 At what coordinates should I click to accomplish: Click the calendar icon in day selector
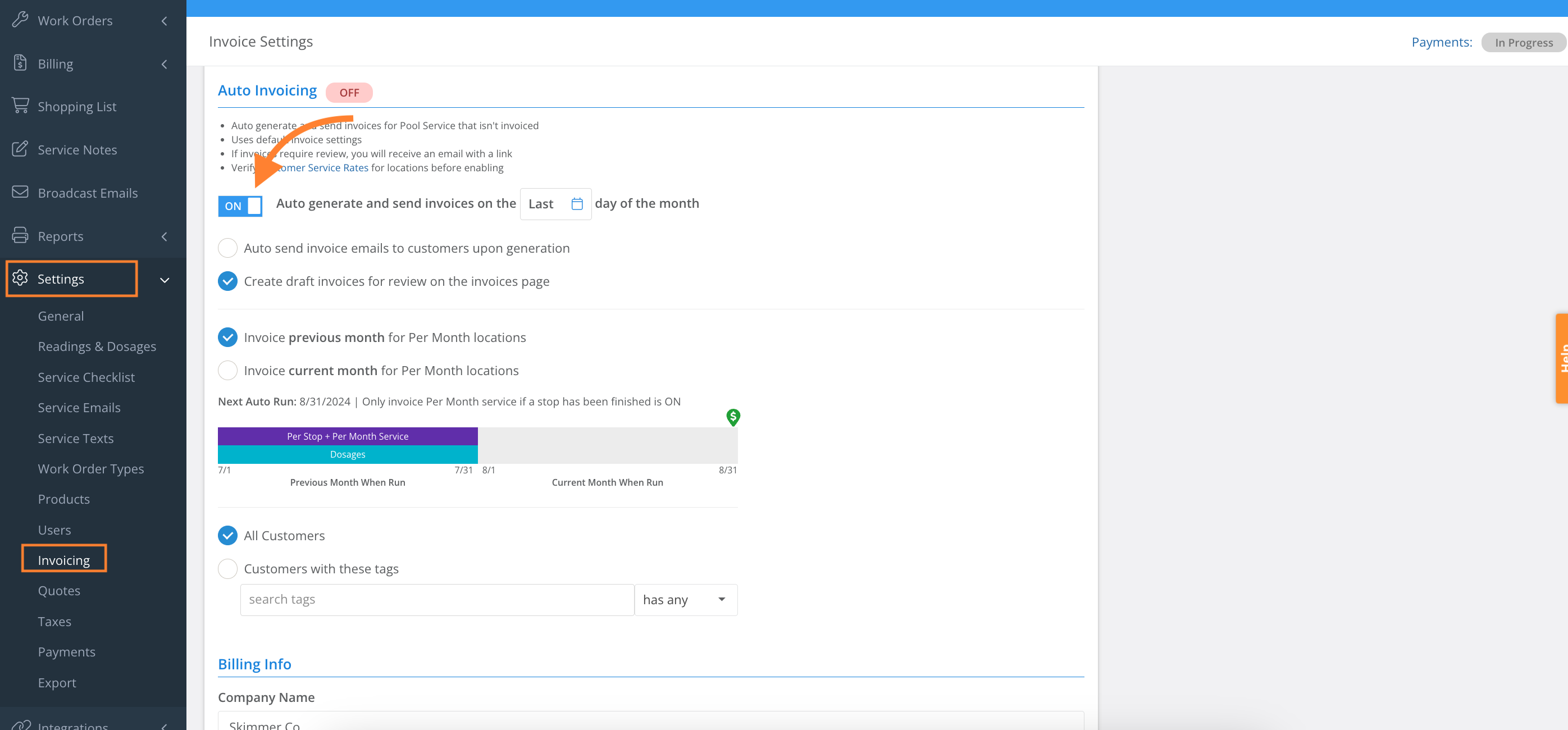[577, 204]
